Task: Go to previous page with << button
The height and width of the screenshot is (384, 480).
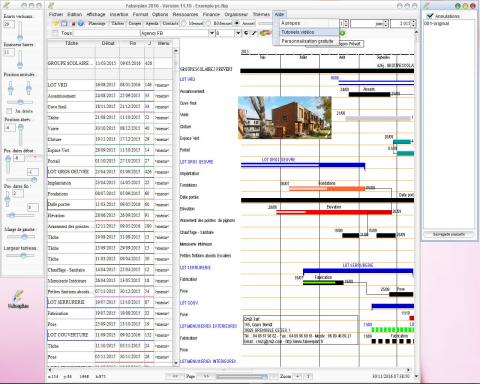Action: pyautogui.click(x=175, y=376)
